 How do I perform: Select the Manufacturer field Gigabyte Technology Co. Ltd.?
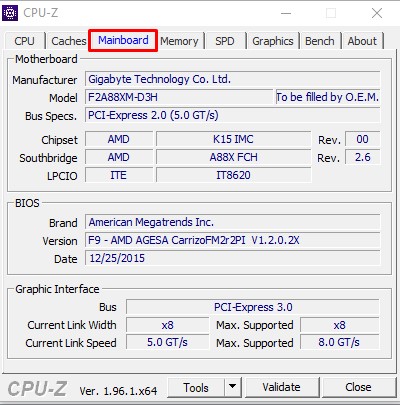point(233,79)
